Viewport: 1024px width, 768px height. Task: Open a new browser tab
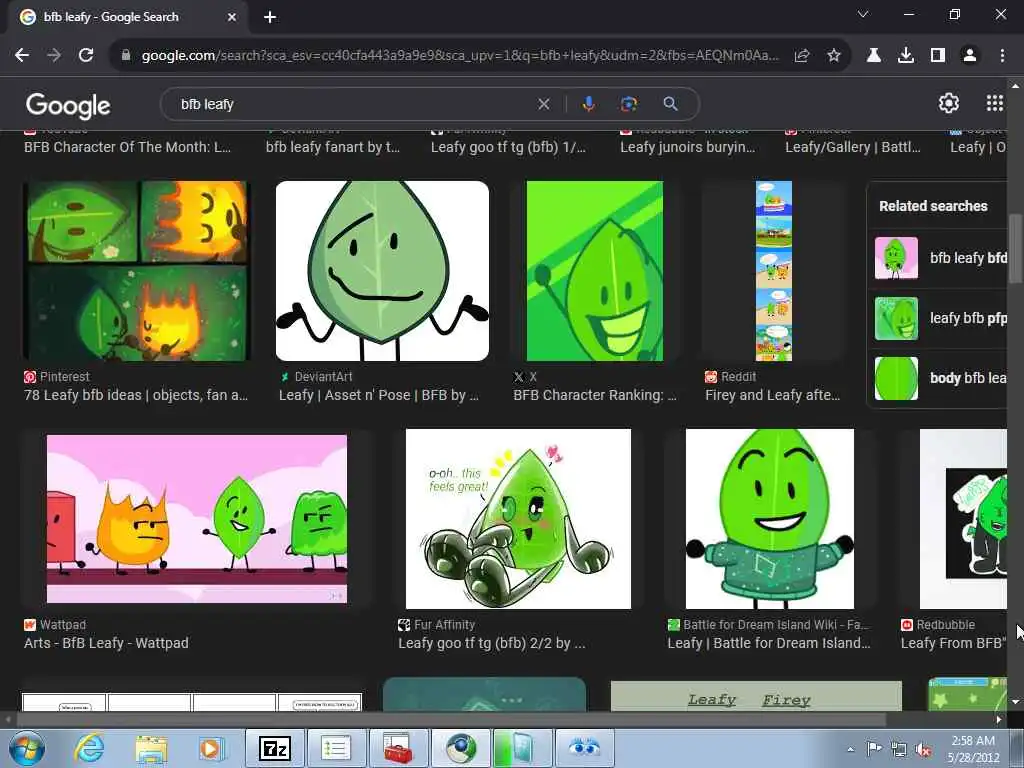tap(270, 17)
